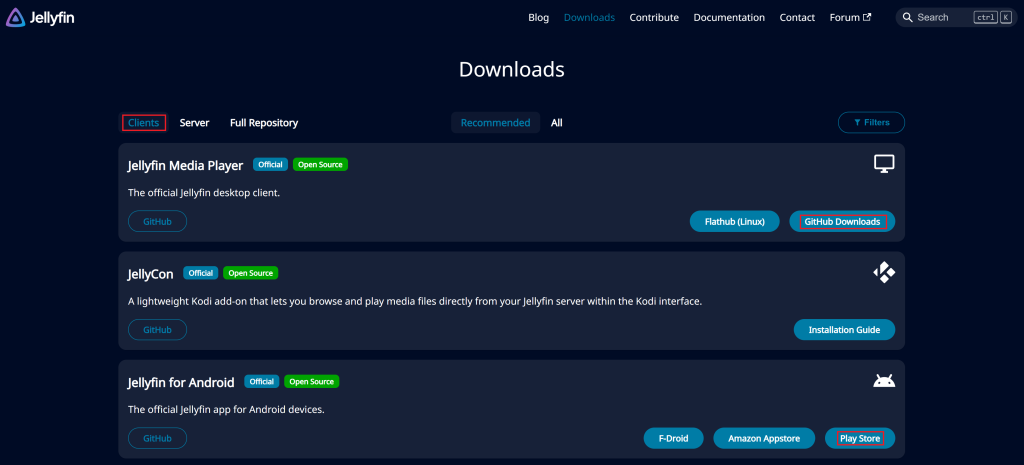Click Open Source badge on Jellyfin for Android
This screenshot has width=1024, height=465.
(312, 381)
